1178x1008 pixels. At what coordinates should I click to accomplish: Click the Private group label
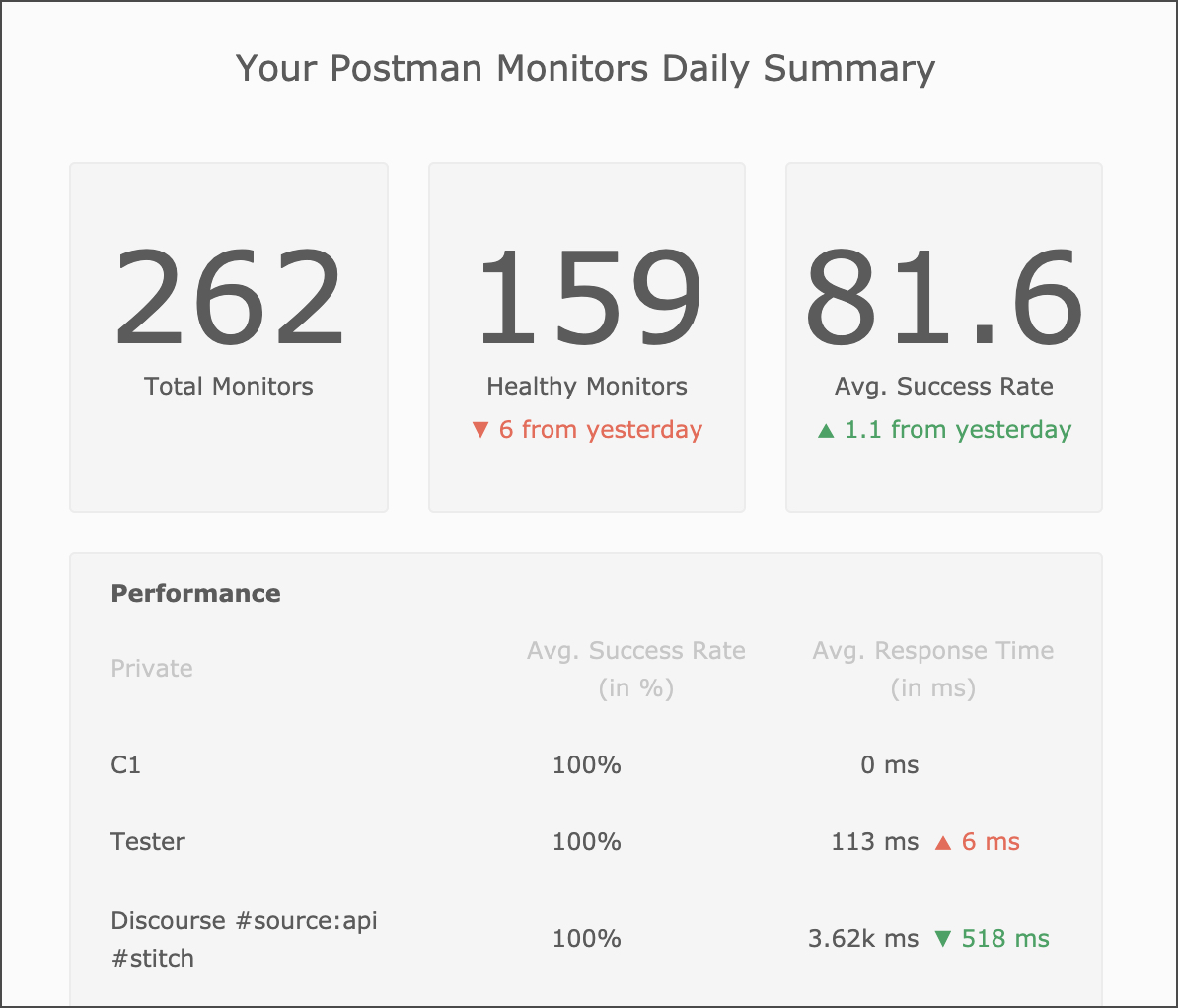(152, 669)
